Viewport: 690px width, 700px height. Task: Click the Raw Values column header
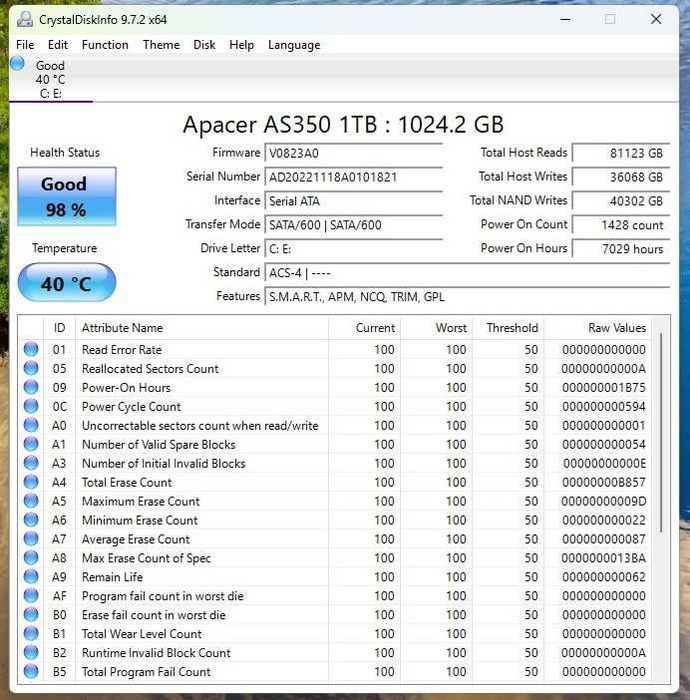pos(598,328)
